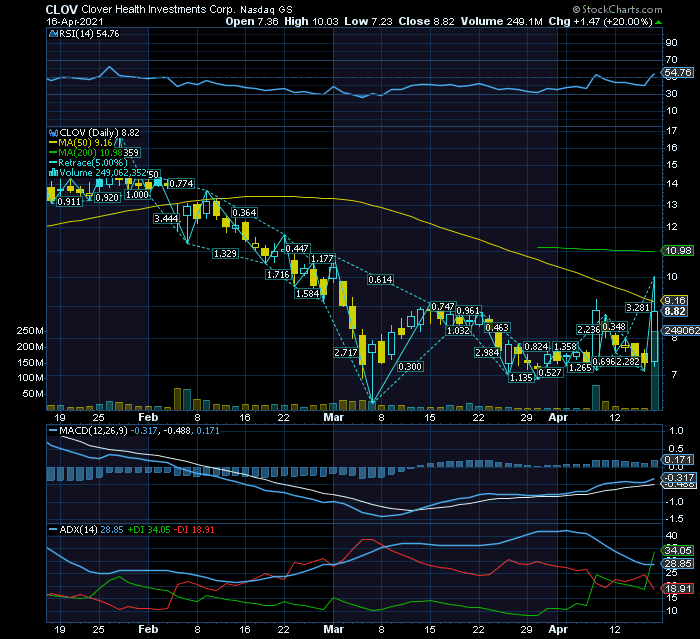
Task: Click the 1.329 retrace label
Action: pyautogui.click(x=225, y=254)
